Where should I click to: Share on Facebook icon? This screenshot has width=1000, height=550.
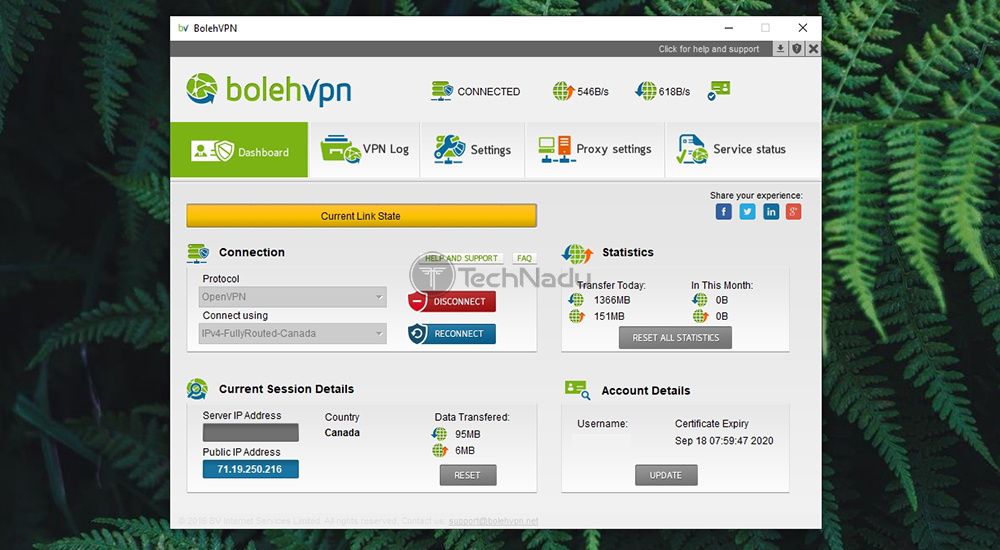tap(723, 212)
